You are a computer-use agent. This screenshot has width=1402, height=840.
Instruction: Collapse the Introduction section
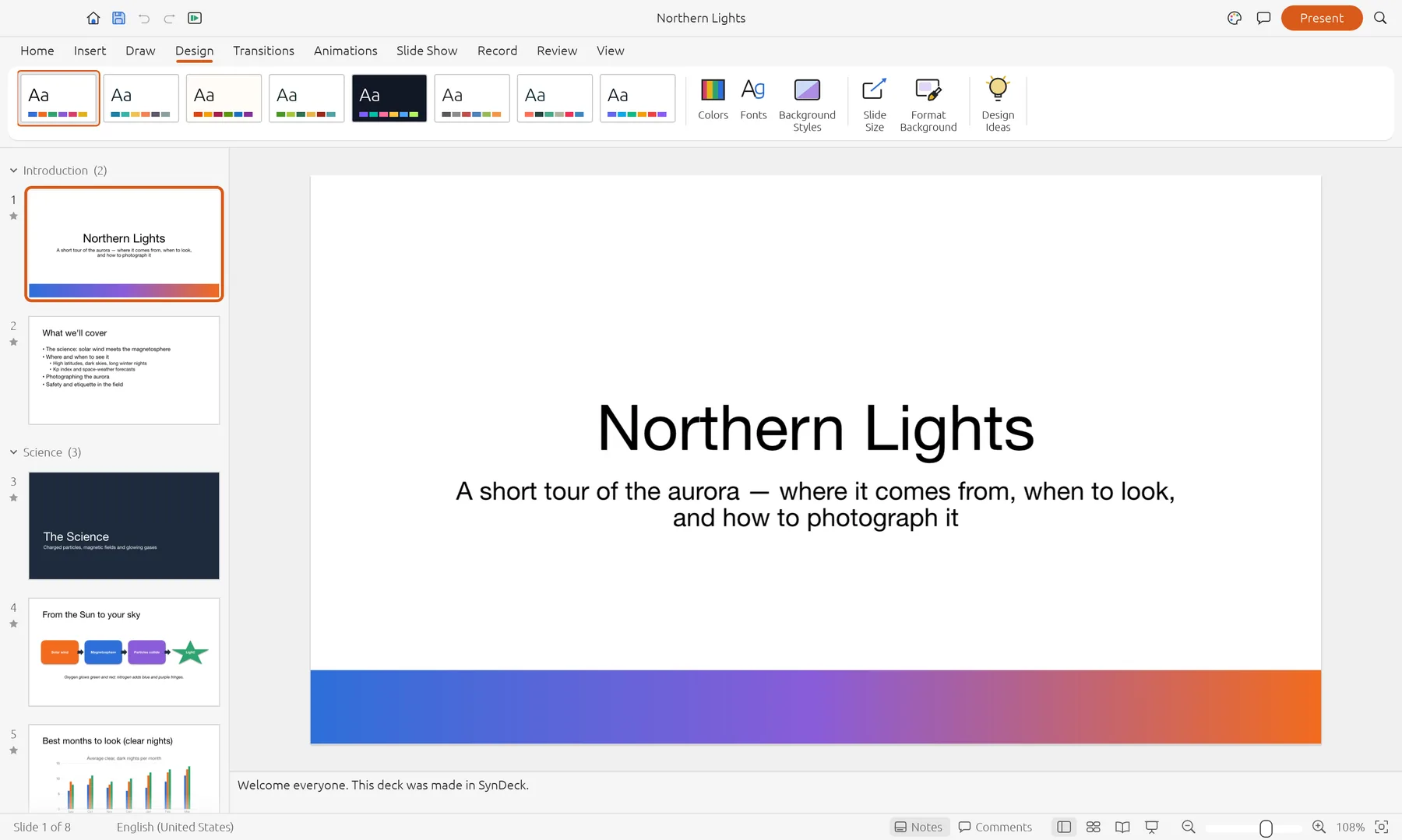(x=13, y=170)
